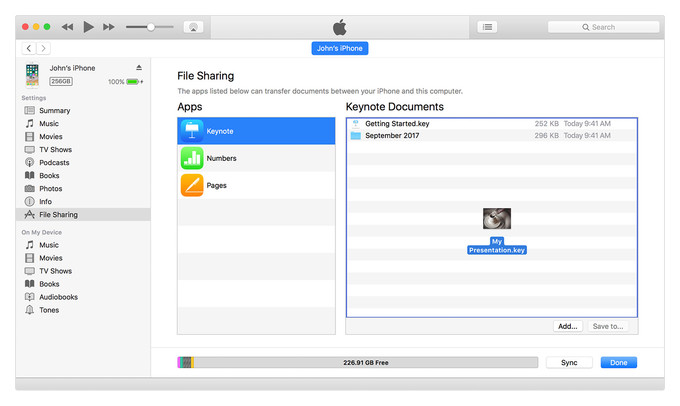Select Numbers in the Apps list
This screenshot has height=406, width=680.
pos(256,158)
